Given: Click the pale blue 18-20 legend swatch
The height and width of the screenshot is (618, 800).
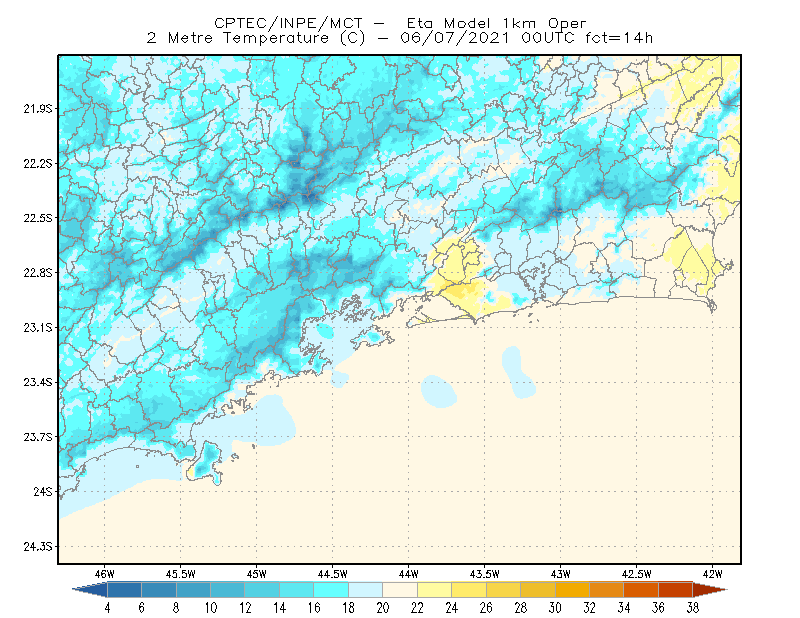Looking at the screenshot, I should 365,590.
